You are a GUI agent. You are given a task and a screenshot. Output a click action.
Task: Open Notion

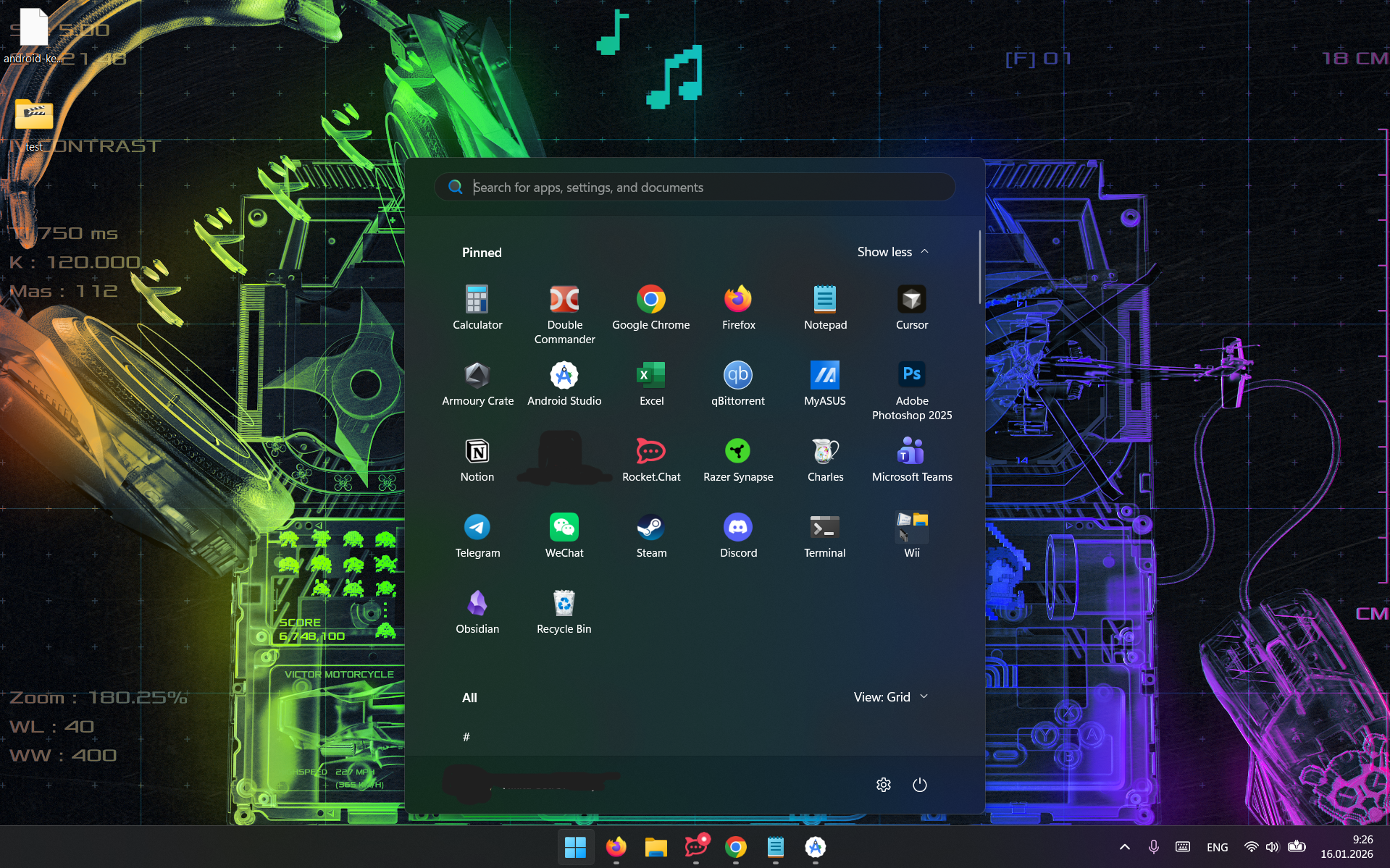click(477, 460)
